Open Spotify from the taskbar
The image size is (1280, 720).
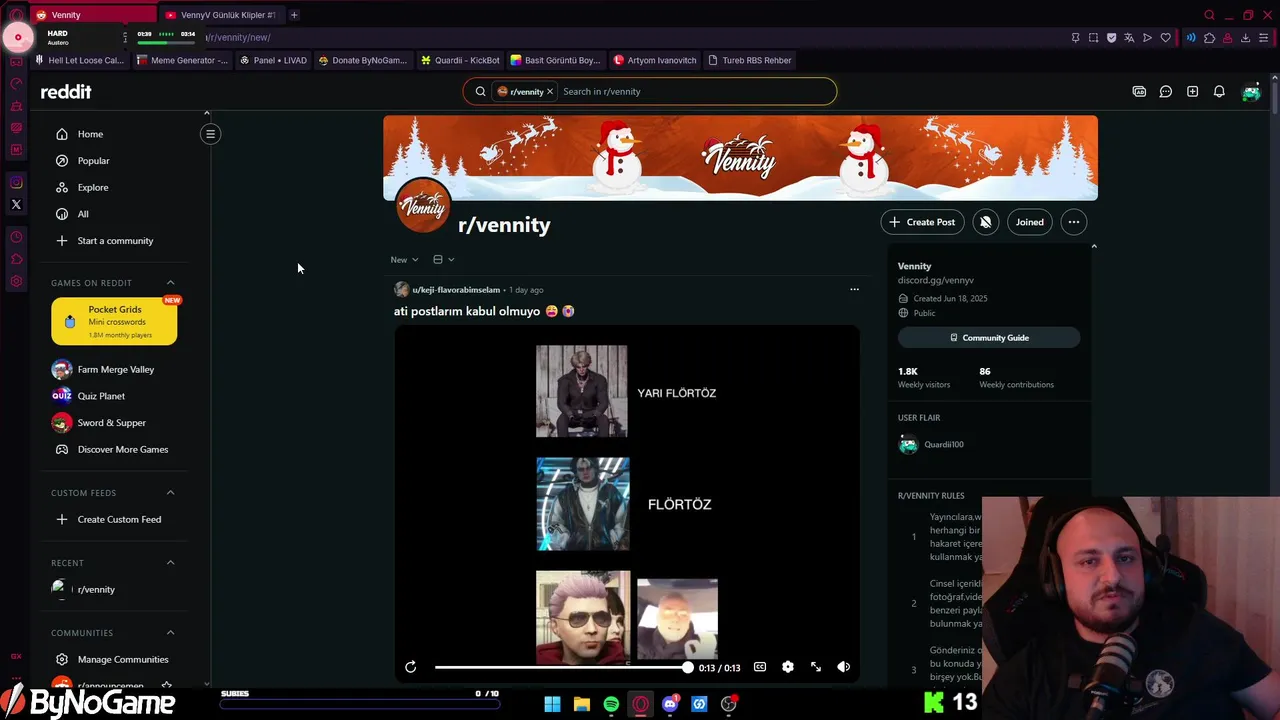coord(611,704)
